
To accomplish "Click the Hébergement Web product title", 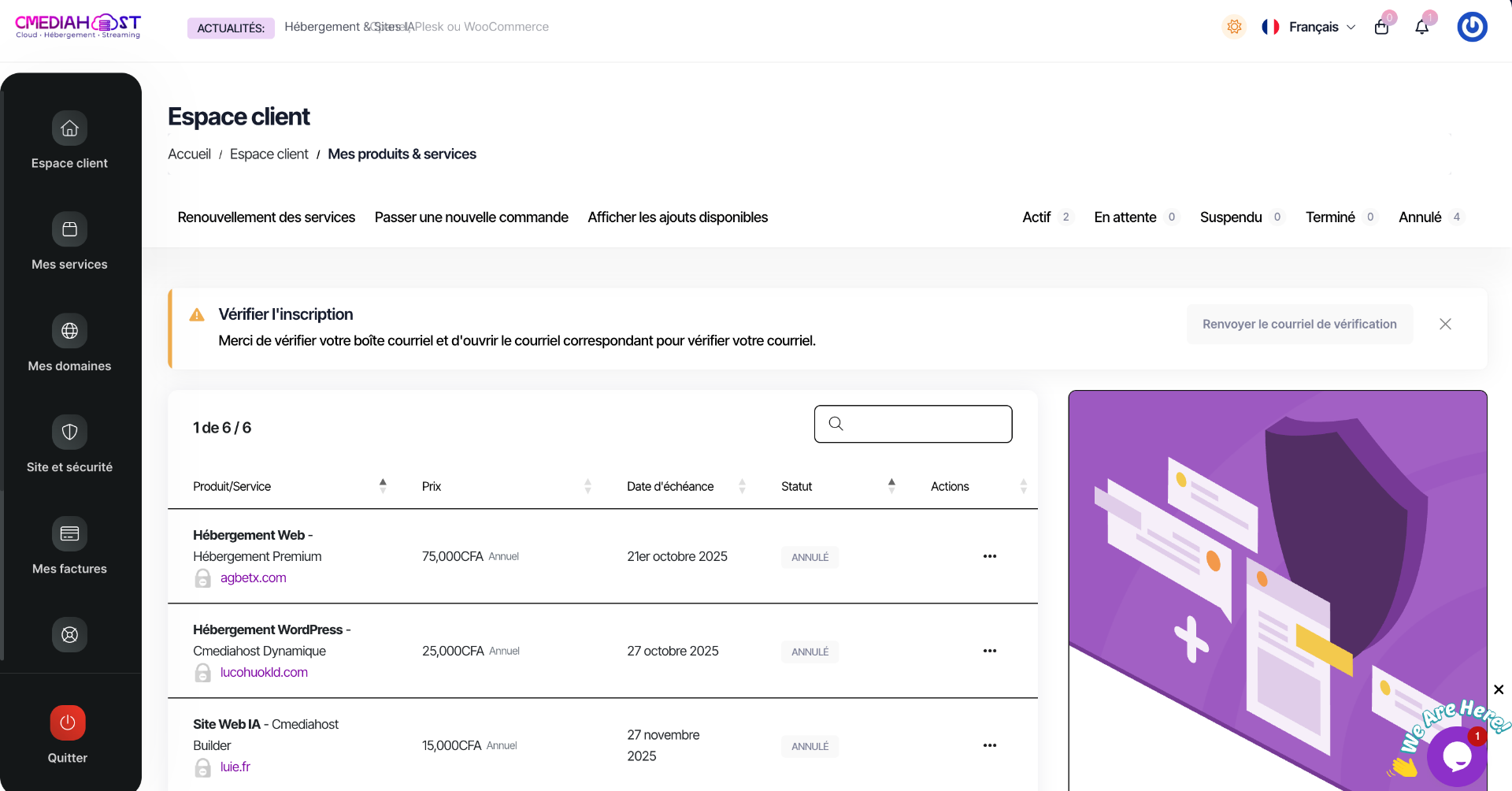I will tap(249, 535).
